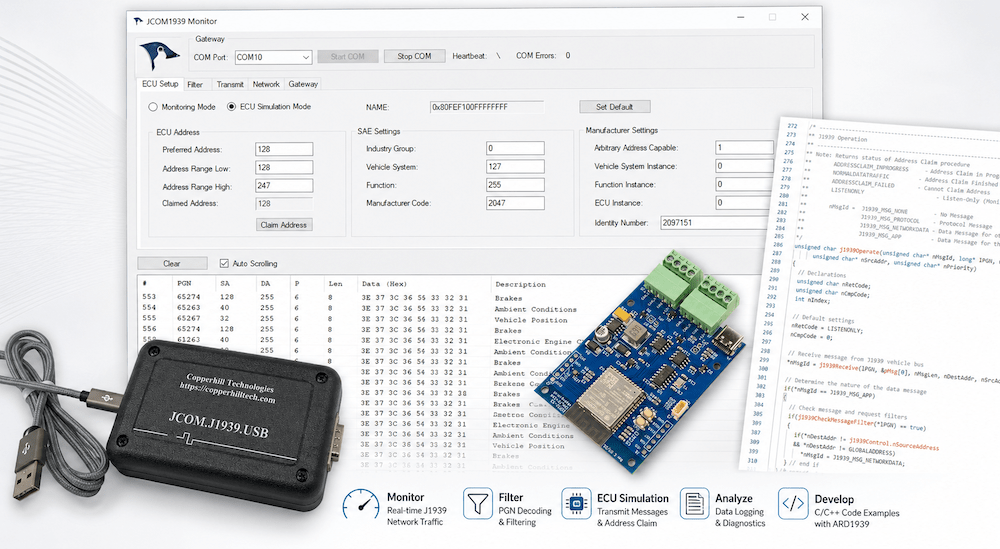Viewport: 1000px width, 549px height.
Task: Click the Function field showing 255
Action: click(x=515, y=185)
